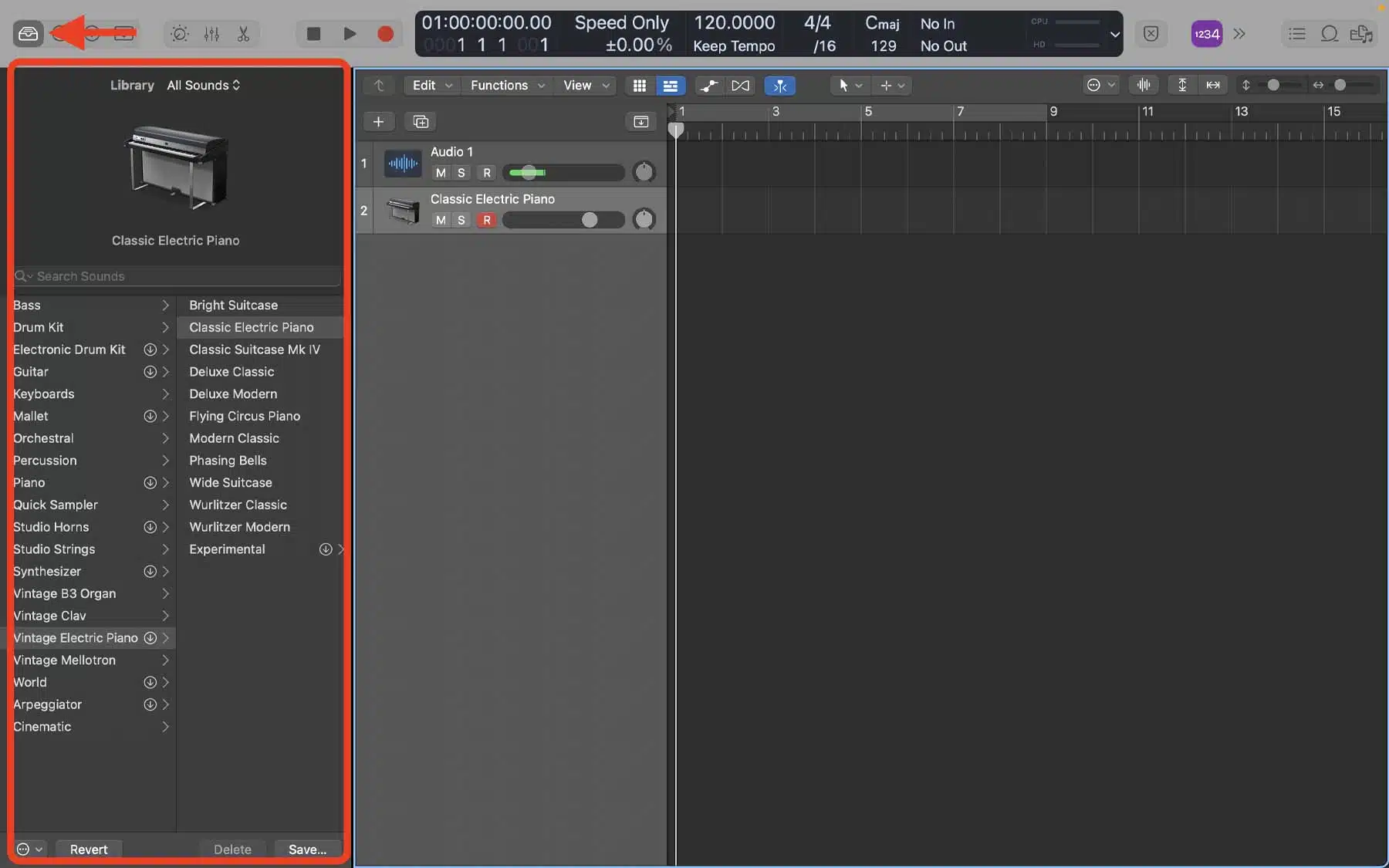Mute the Audio 1 track
1389x868 pixels.
point(441,173)
